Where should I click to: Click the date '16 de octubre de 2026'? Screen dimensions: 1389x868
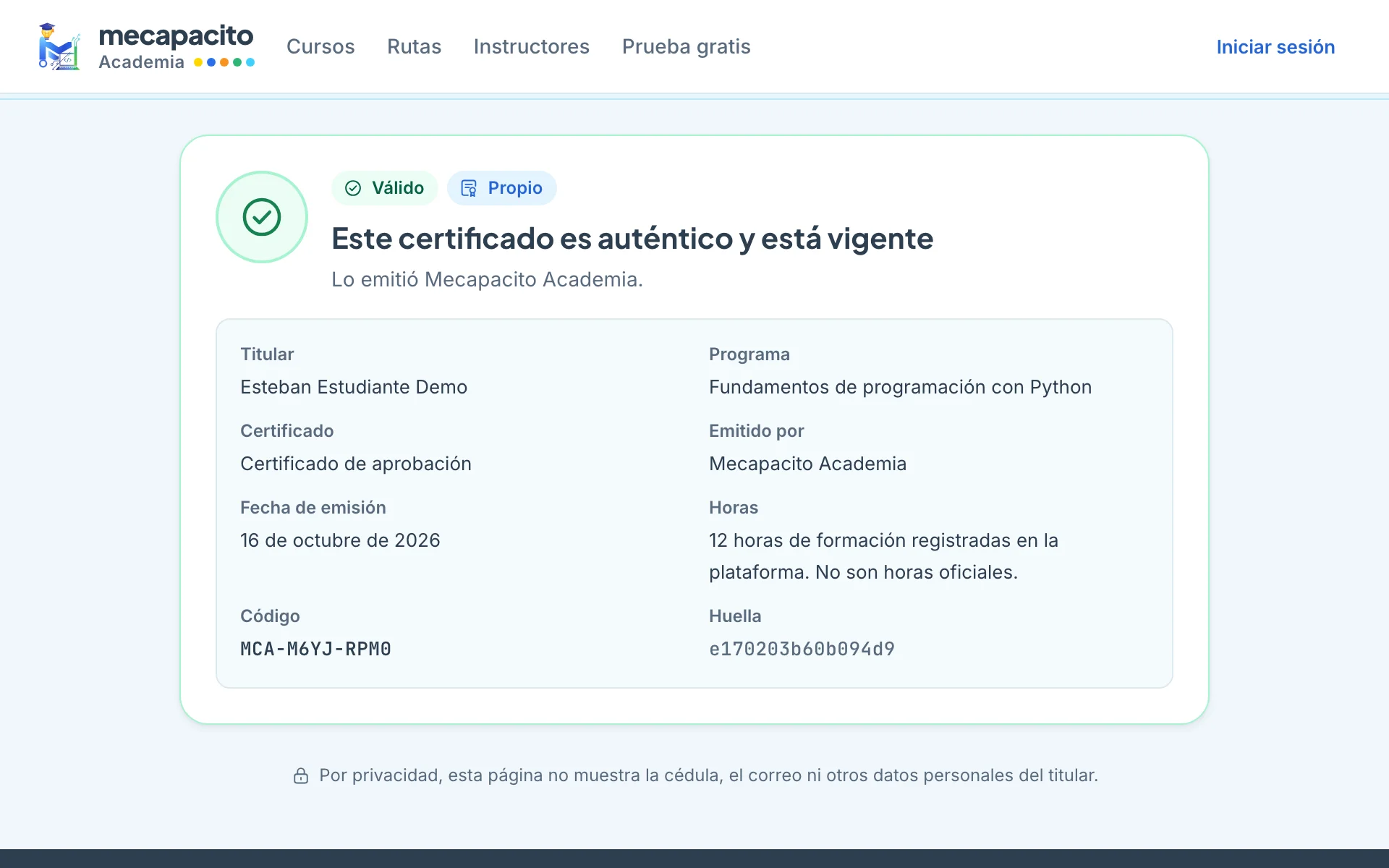[340, 540]
